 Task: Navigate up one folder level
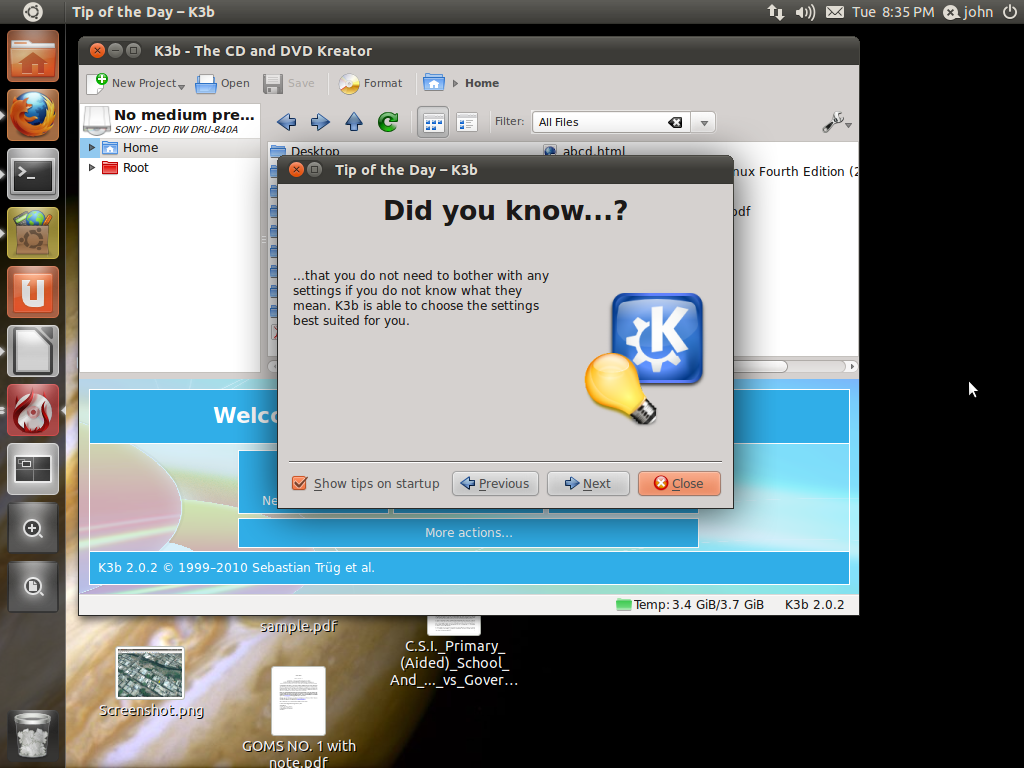point(353,121)
